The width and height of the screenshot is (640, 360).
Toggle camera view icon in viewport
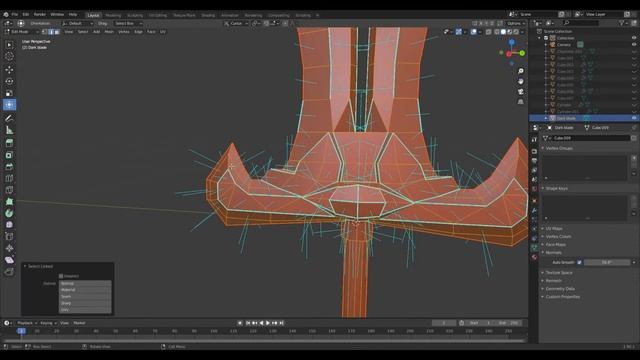click(x=521, y=91)
